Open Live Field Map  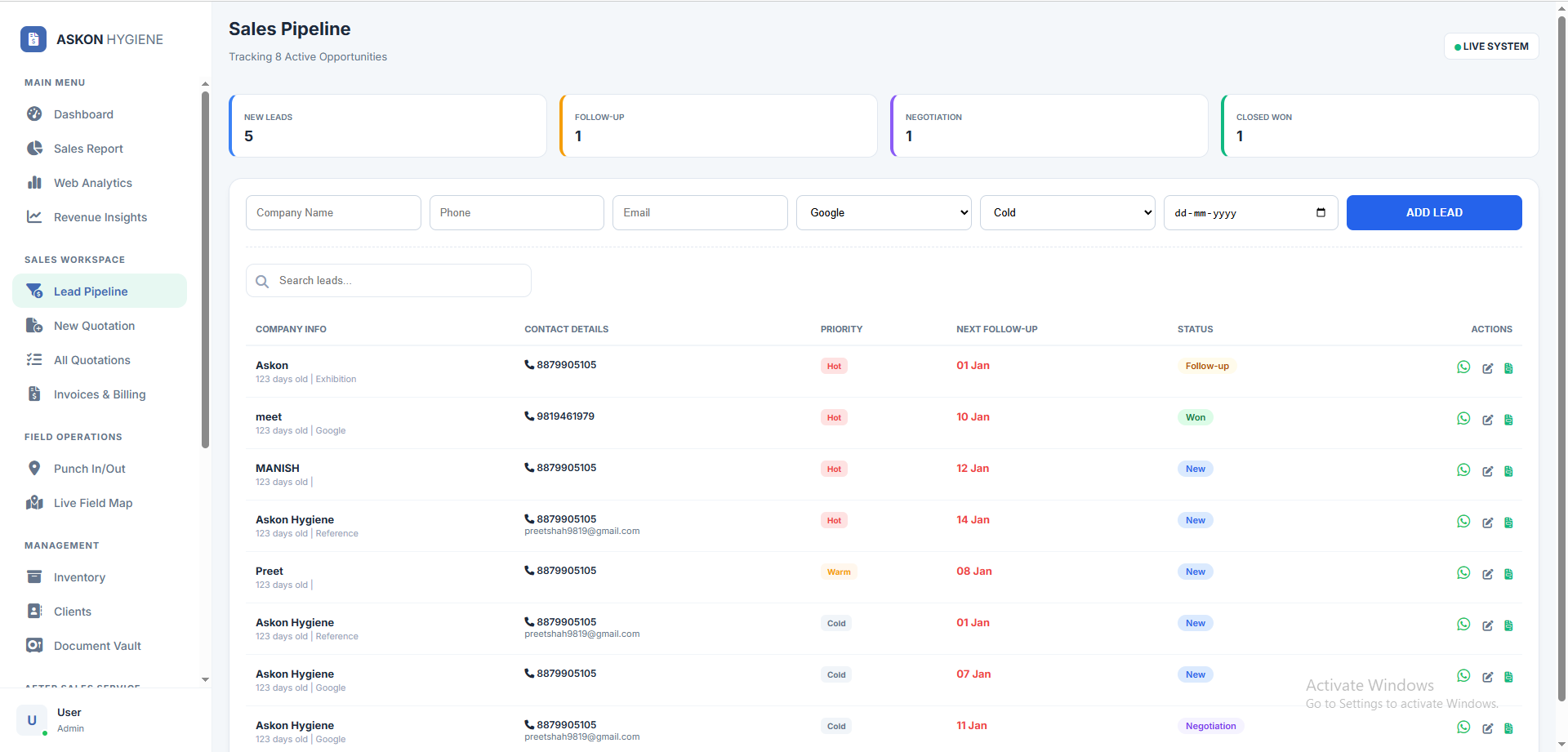(100, 503)
